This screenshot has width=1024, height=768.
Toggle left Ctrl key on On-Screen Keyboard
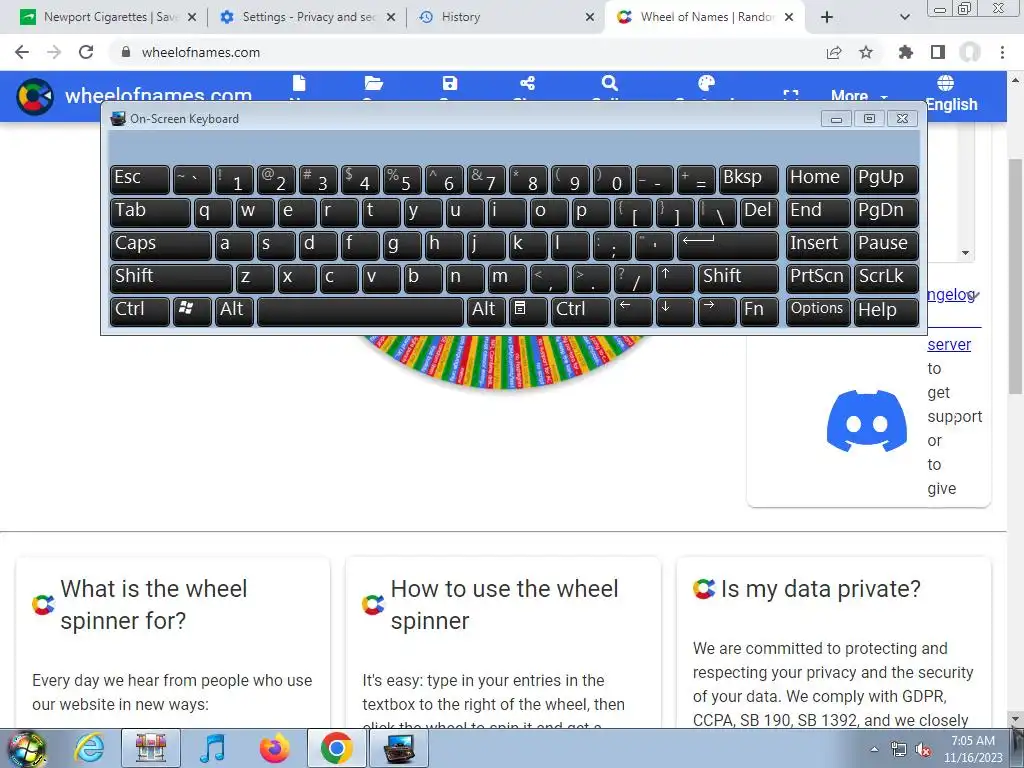click(140, 311)
